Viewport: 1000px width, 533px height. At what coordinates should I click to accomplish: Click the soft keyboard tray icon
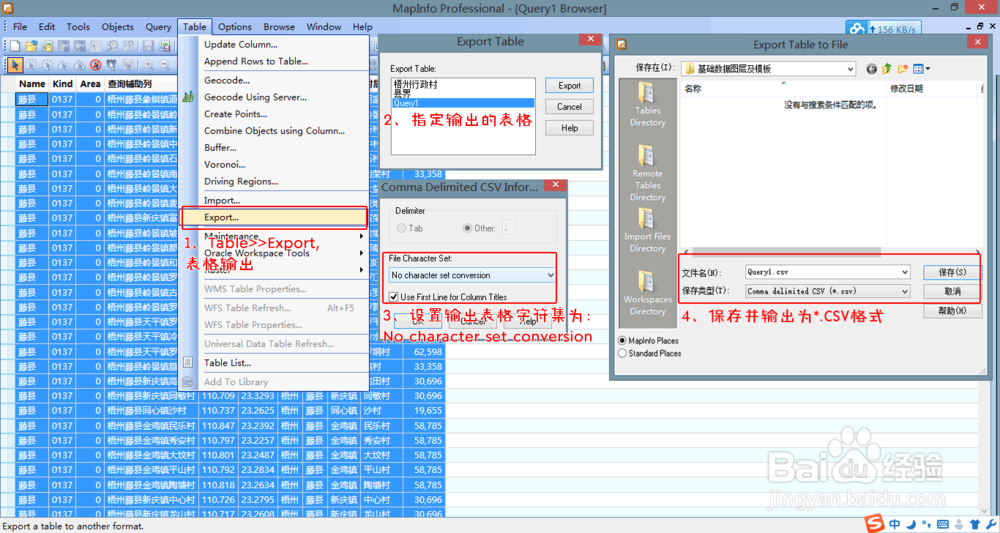coord(943,525)
